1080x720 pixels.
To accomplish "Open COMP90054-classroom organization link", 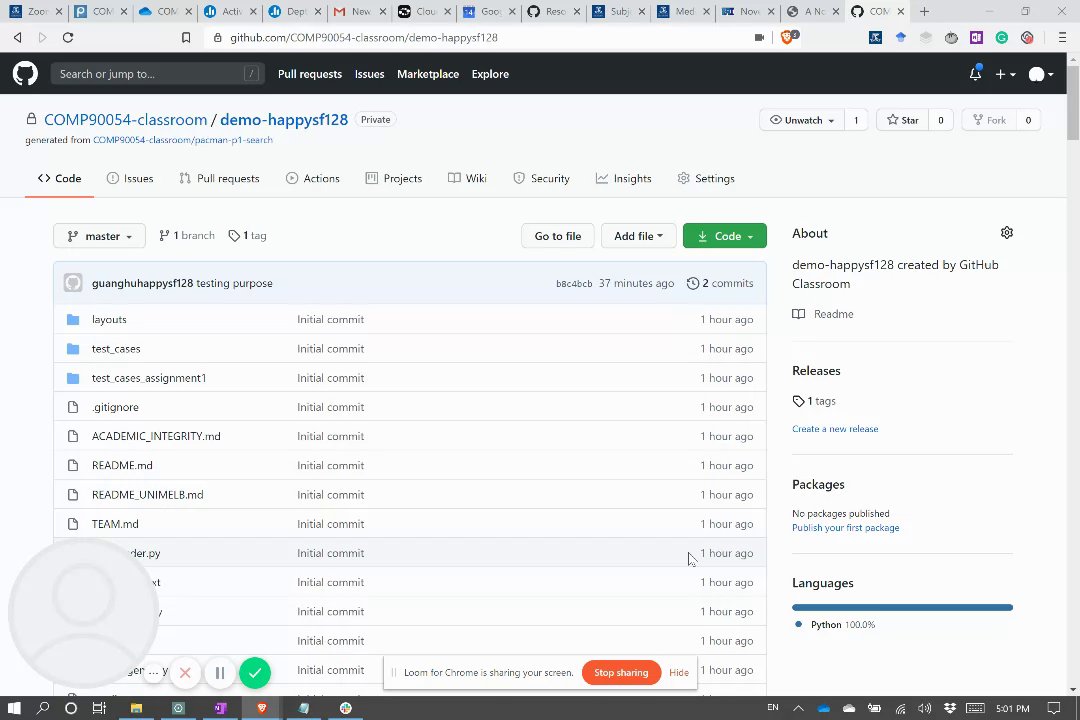I will (125, 120).
